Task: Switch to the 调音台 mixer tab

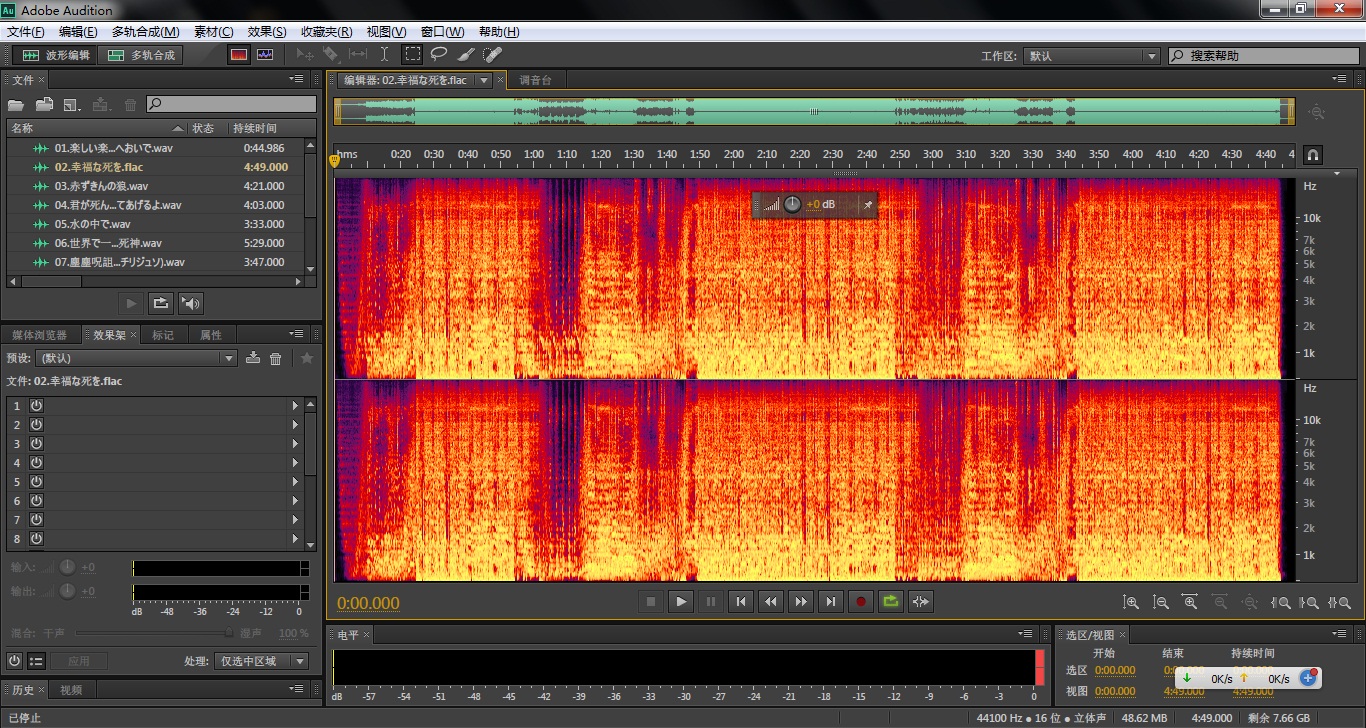Action: [x=536, y=80]
